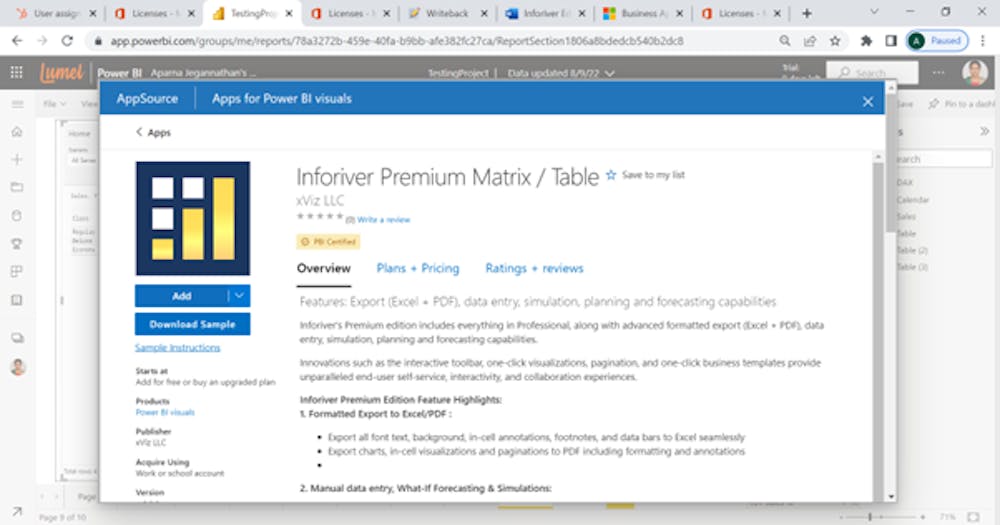Open File menu in report toolbar
The width and height of the screenshot is (1000, 525).
point(54,104)
